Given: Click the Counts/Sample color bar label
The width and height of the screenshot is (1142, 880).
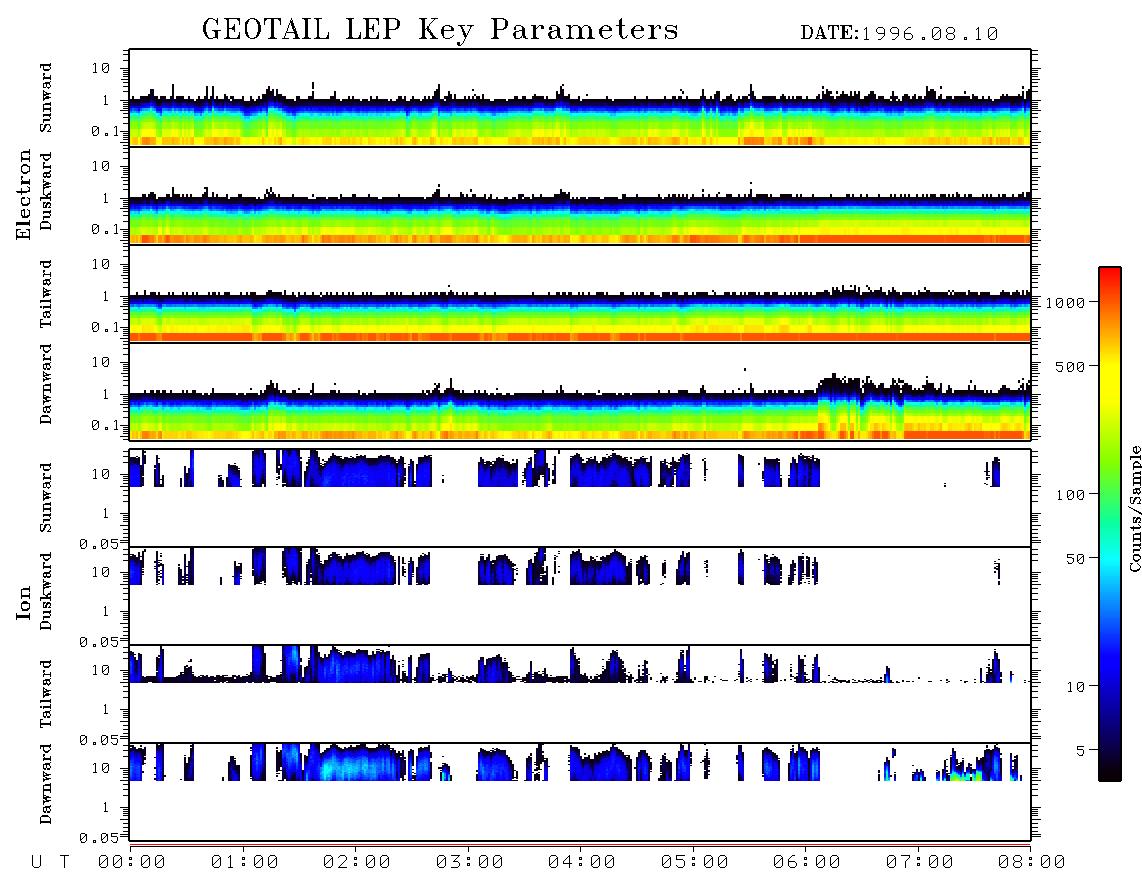Looking at the screenshot, I should coord(1134,508).
